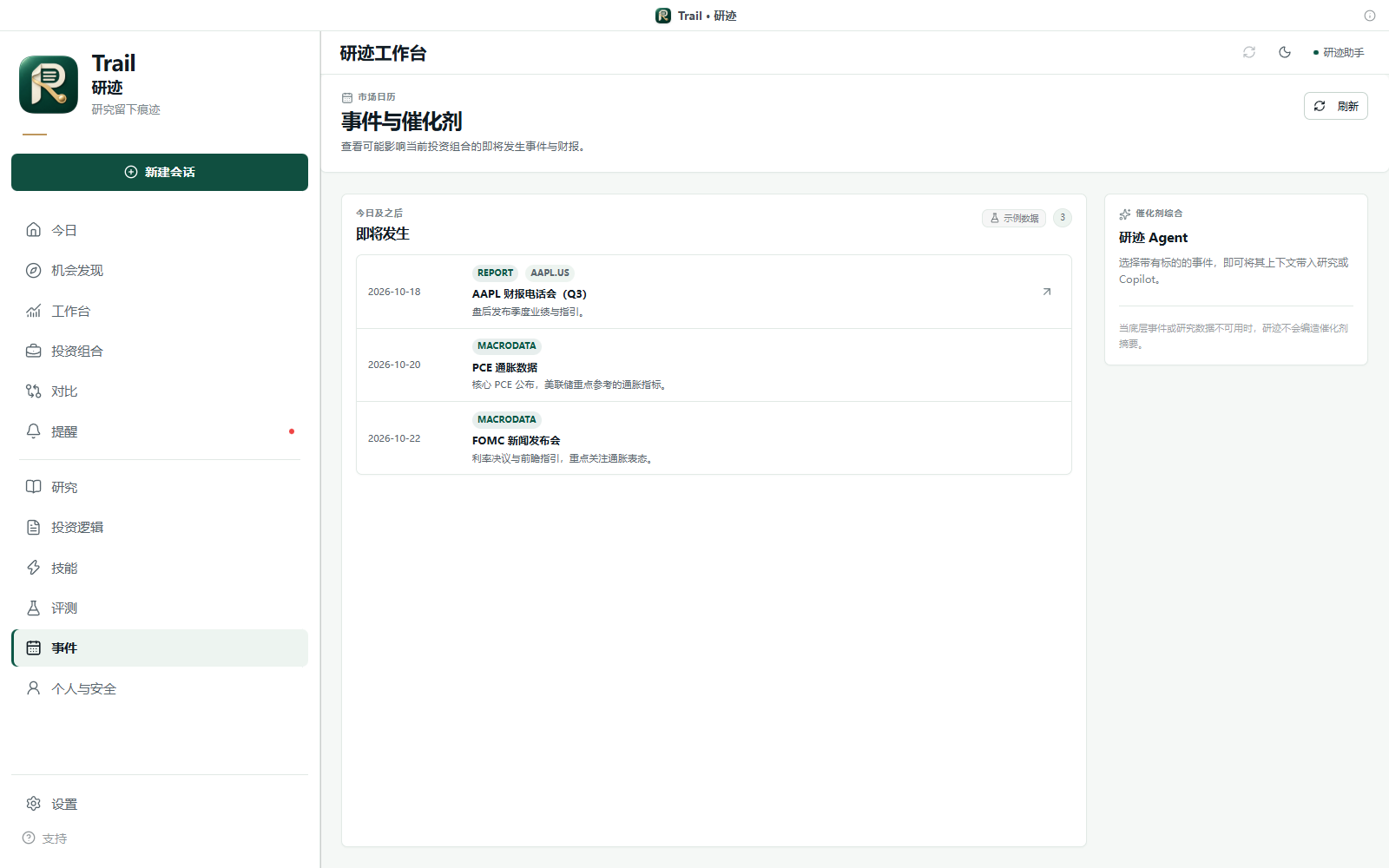This screenshot has height=868, width=1389.
Task: Click the 研迹 Agent heading
Action: pyautogui.click(x=1153, y=238)
